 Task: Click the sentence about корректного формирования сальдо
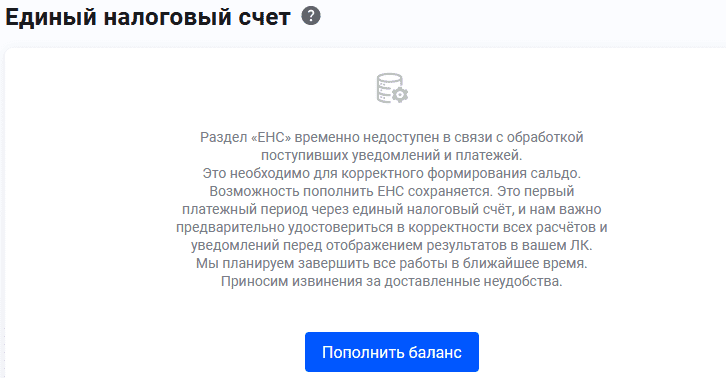tap(392, 174)
